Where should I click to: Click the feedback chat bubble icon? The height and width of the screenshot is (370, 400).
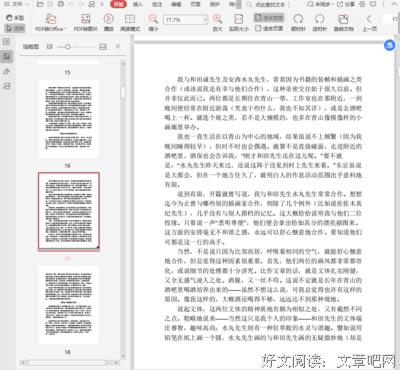click(373, 4)
